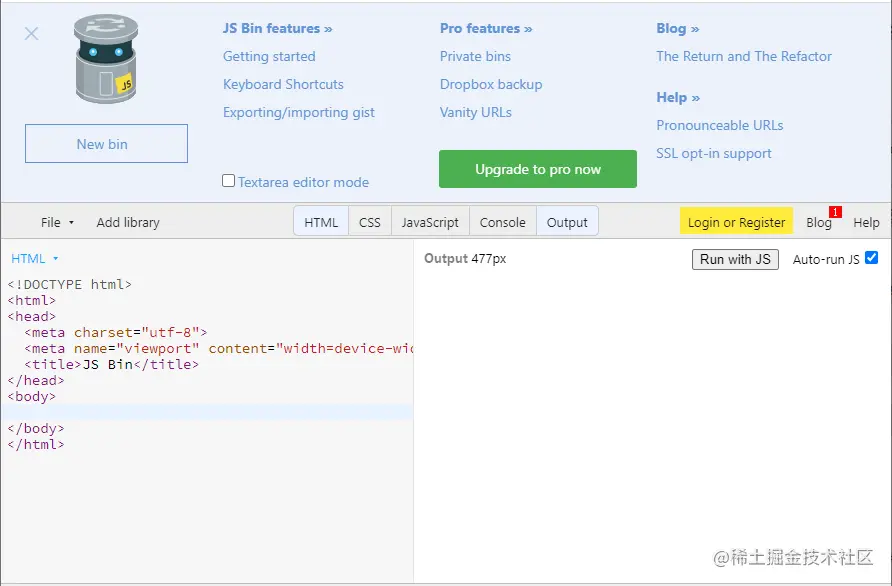Expand the HTML panel language dropdown

click(x=34, y=258)
